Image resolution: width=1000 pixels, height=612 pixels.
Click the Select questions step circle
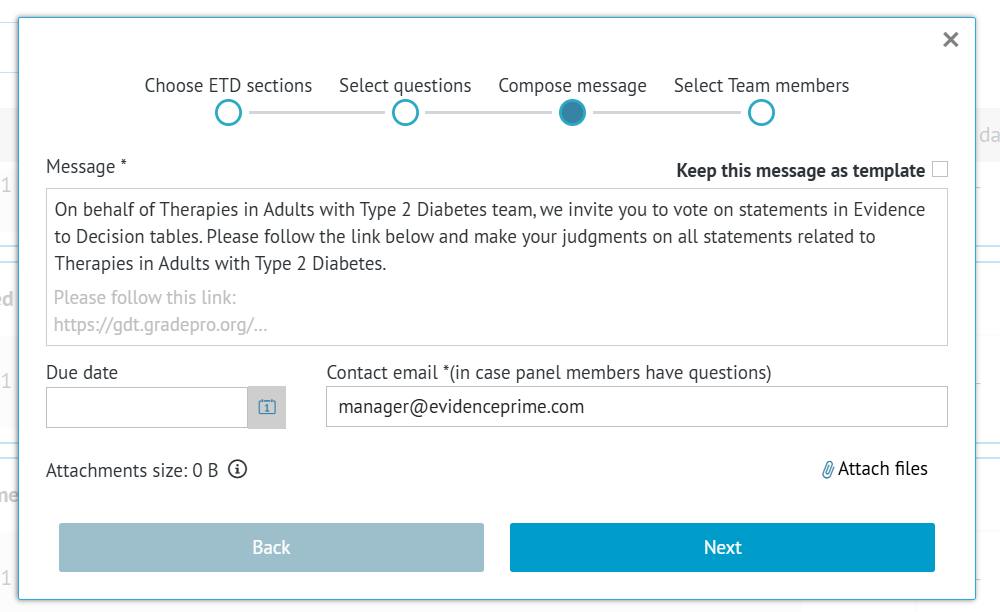point(405,113)
